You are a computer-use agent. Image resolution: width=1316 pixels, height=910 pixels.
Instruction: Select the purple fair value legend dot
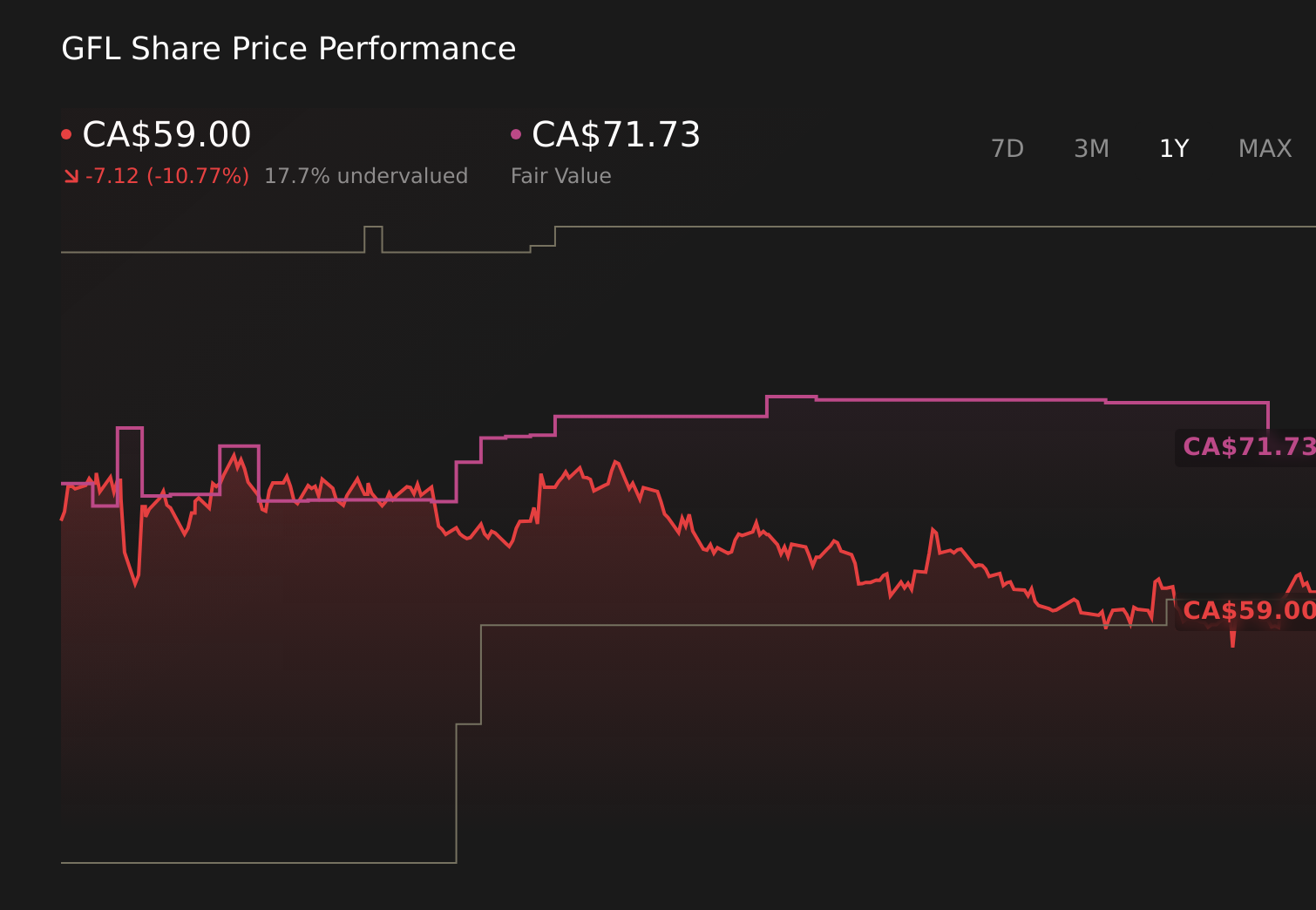pos(516,132)
